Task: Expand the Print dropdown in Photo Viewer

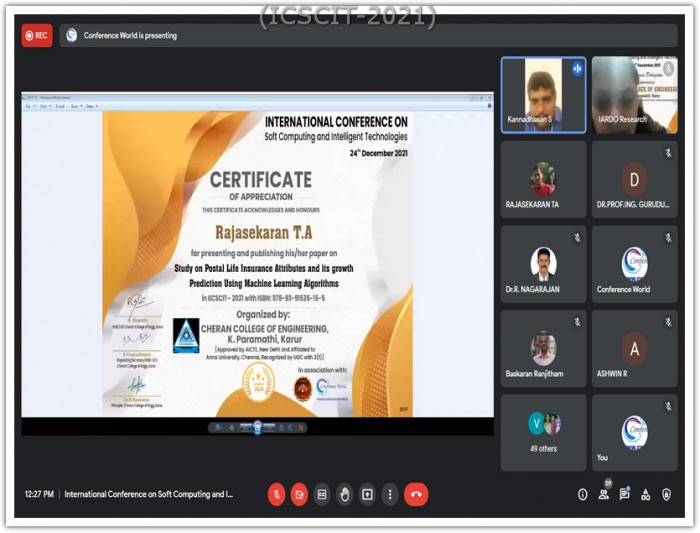Action: (x=47, y=105)
